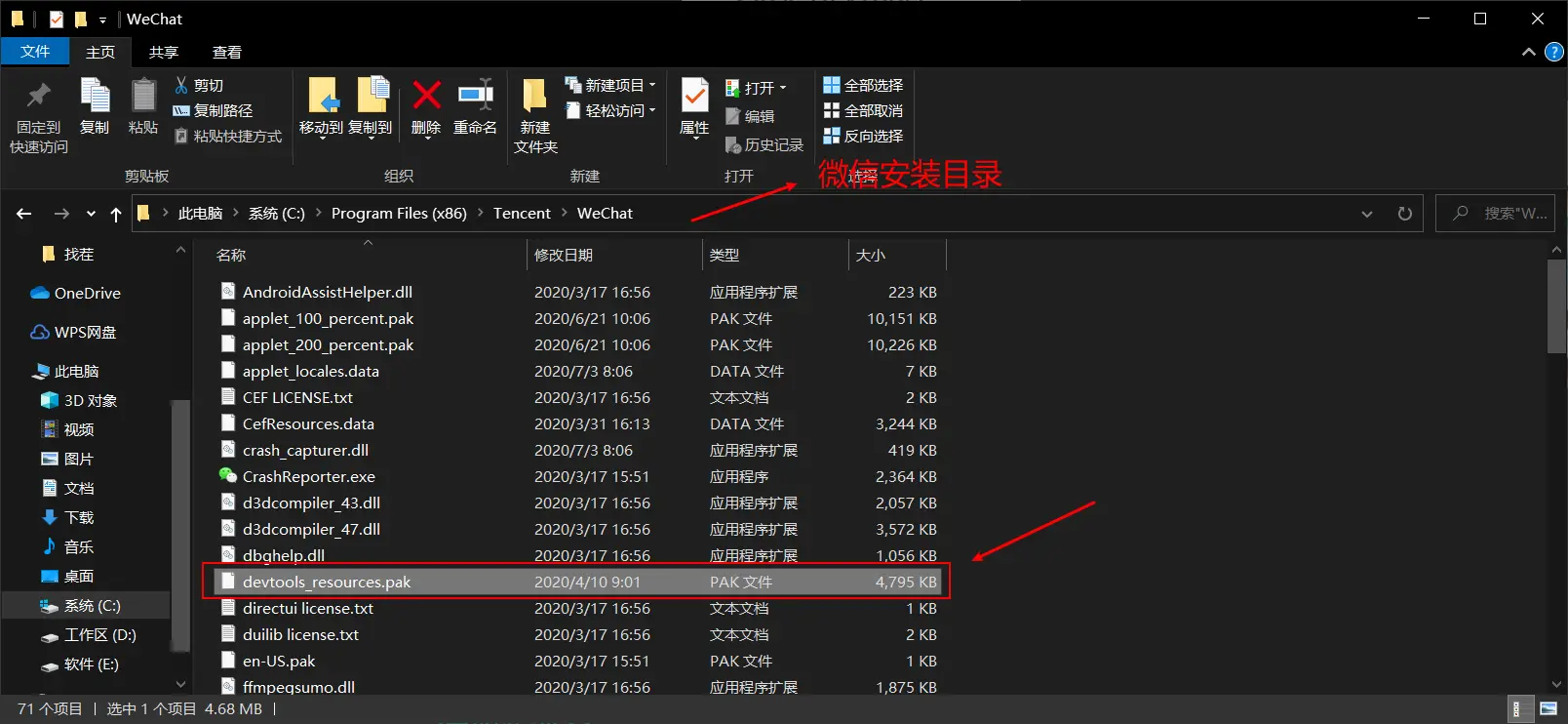This screenshot has height=724, width=1568.
Task: Click Program Files (x86) breadcrumb
Action: [x=399, y=214]
